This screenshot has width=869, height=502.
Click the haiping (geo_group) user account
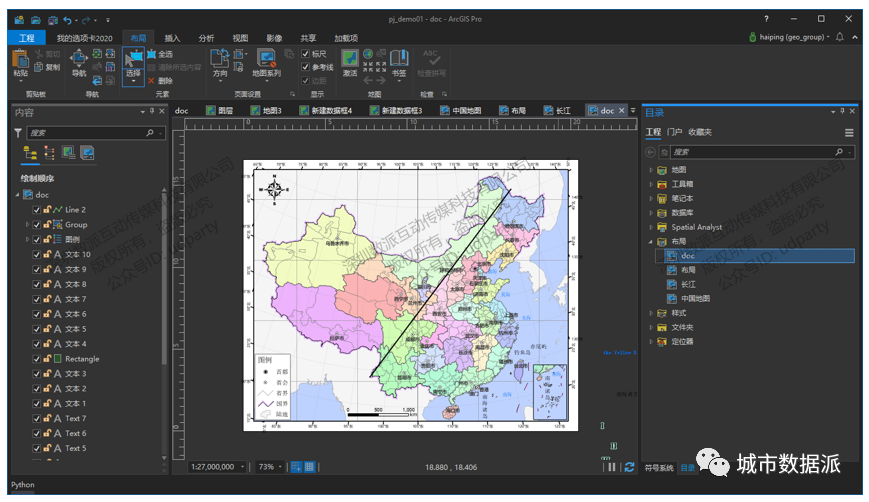[789, 37]
